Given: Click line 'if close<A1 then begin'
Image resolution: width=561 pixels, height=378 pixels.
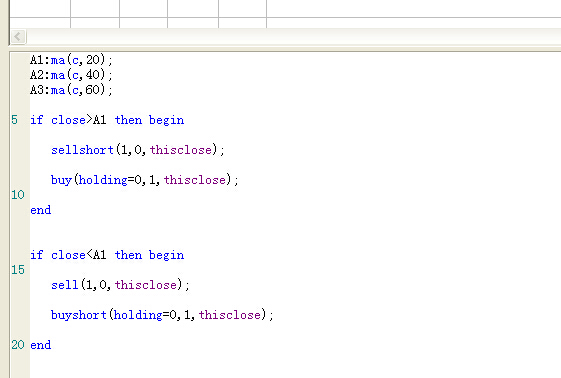Looking at the screenshot, I should click(x=107, y=255).
